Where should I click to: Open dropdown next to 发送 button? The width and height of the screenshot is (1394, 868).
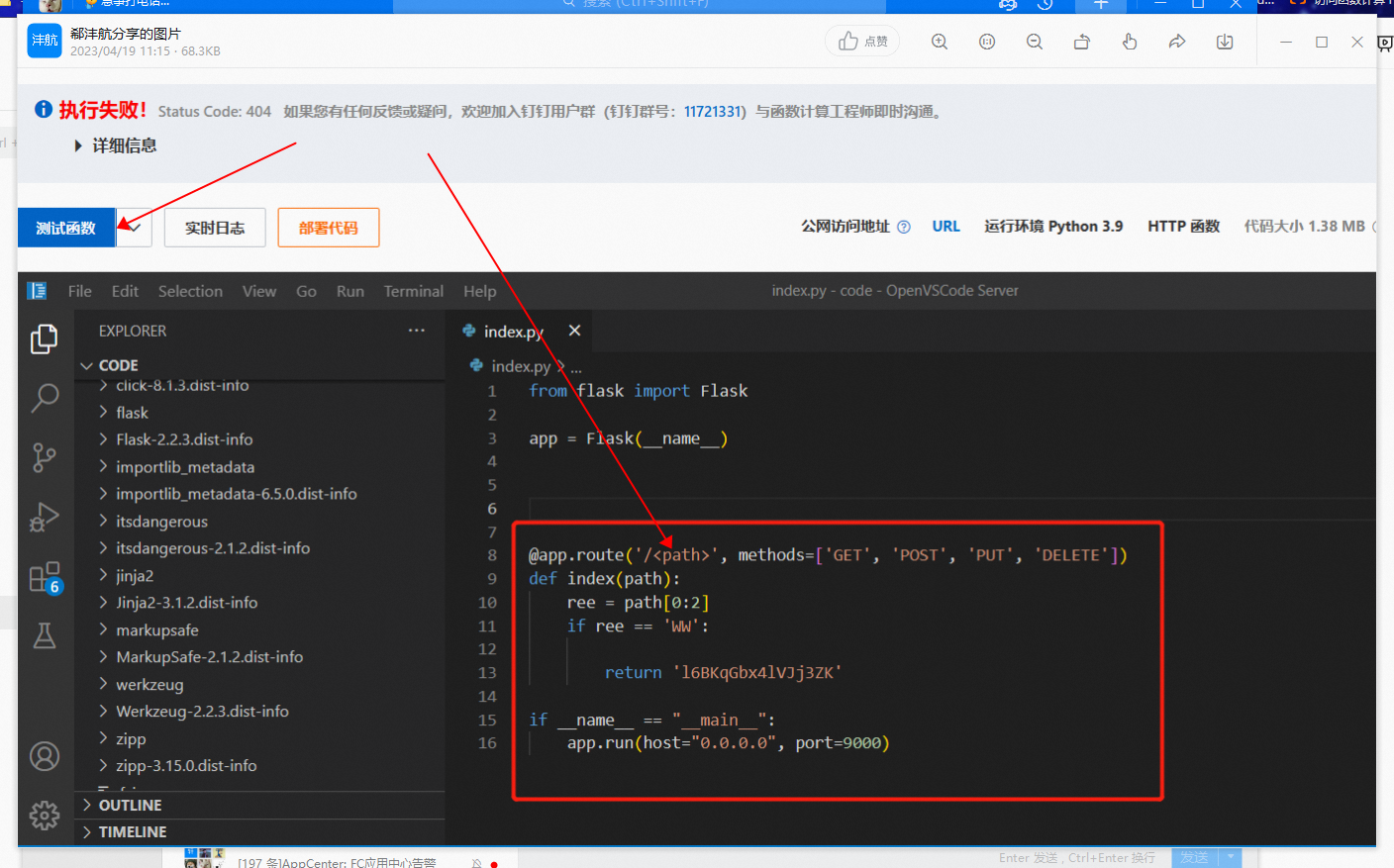click(x=1231, y=857)
